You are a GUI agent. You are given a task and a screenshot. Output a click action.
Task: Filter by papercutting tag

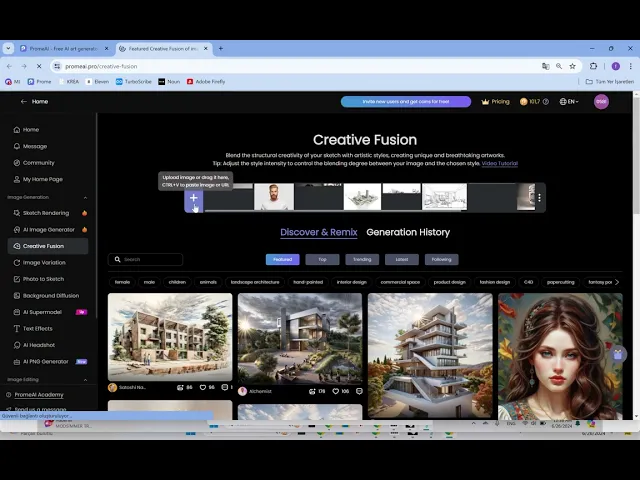point(560,282)
